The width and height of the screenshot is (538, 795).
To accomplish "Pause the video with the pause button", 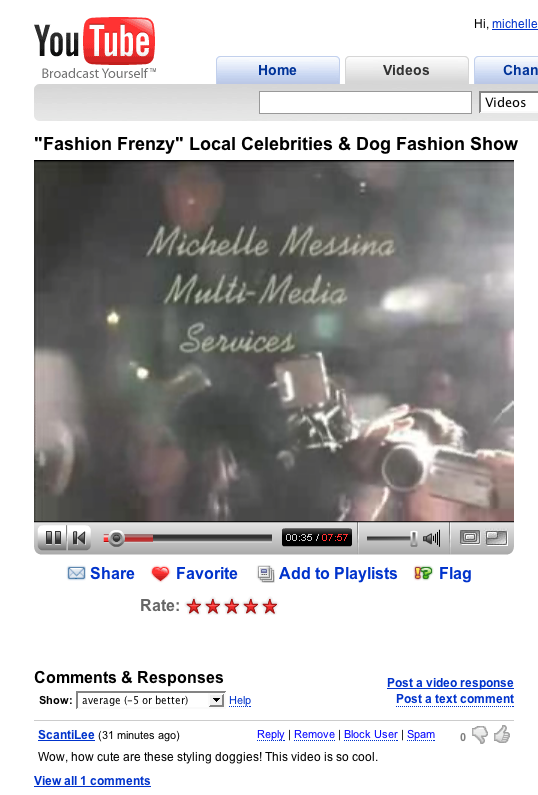I will point(53,537).
